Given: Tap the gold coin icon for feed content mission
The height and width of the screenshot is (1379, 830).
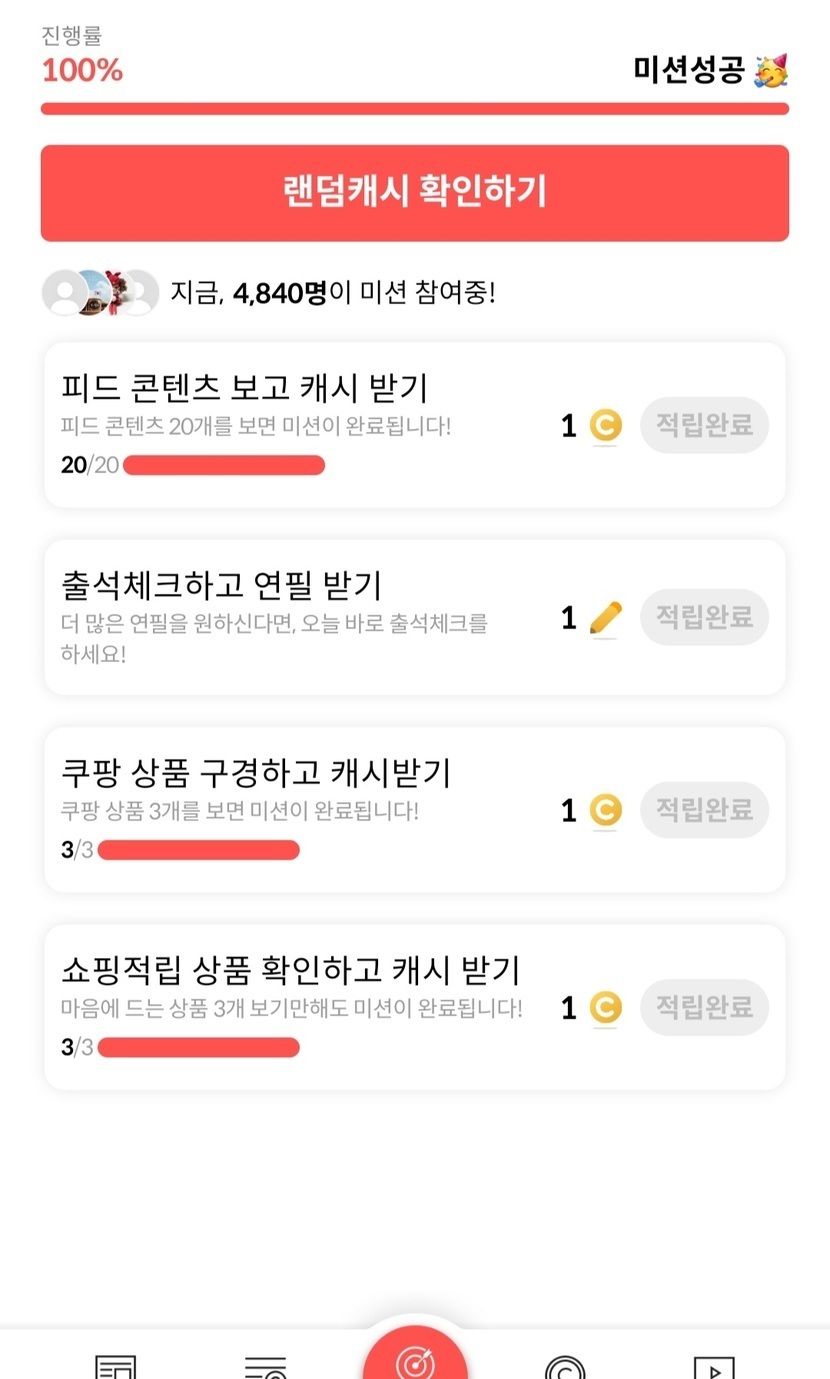Looking at the screenshot, I should click(605, 426).
